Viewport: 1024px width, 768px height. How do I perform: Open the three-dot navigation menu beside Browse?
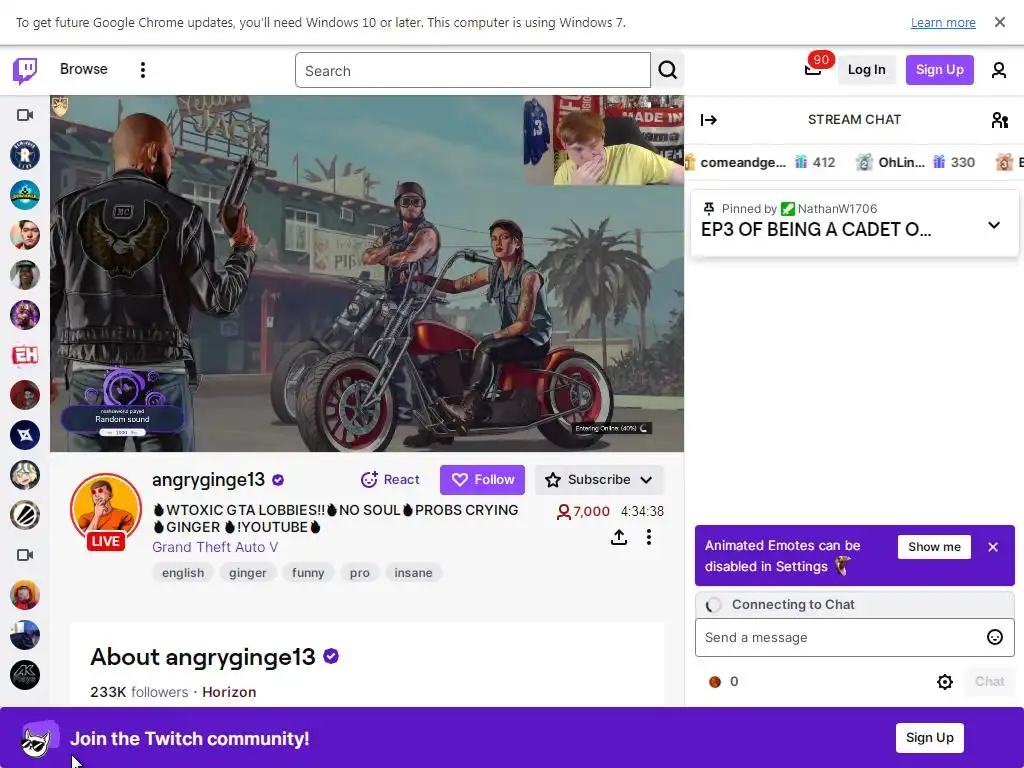142,70
